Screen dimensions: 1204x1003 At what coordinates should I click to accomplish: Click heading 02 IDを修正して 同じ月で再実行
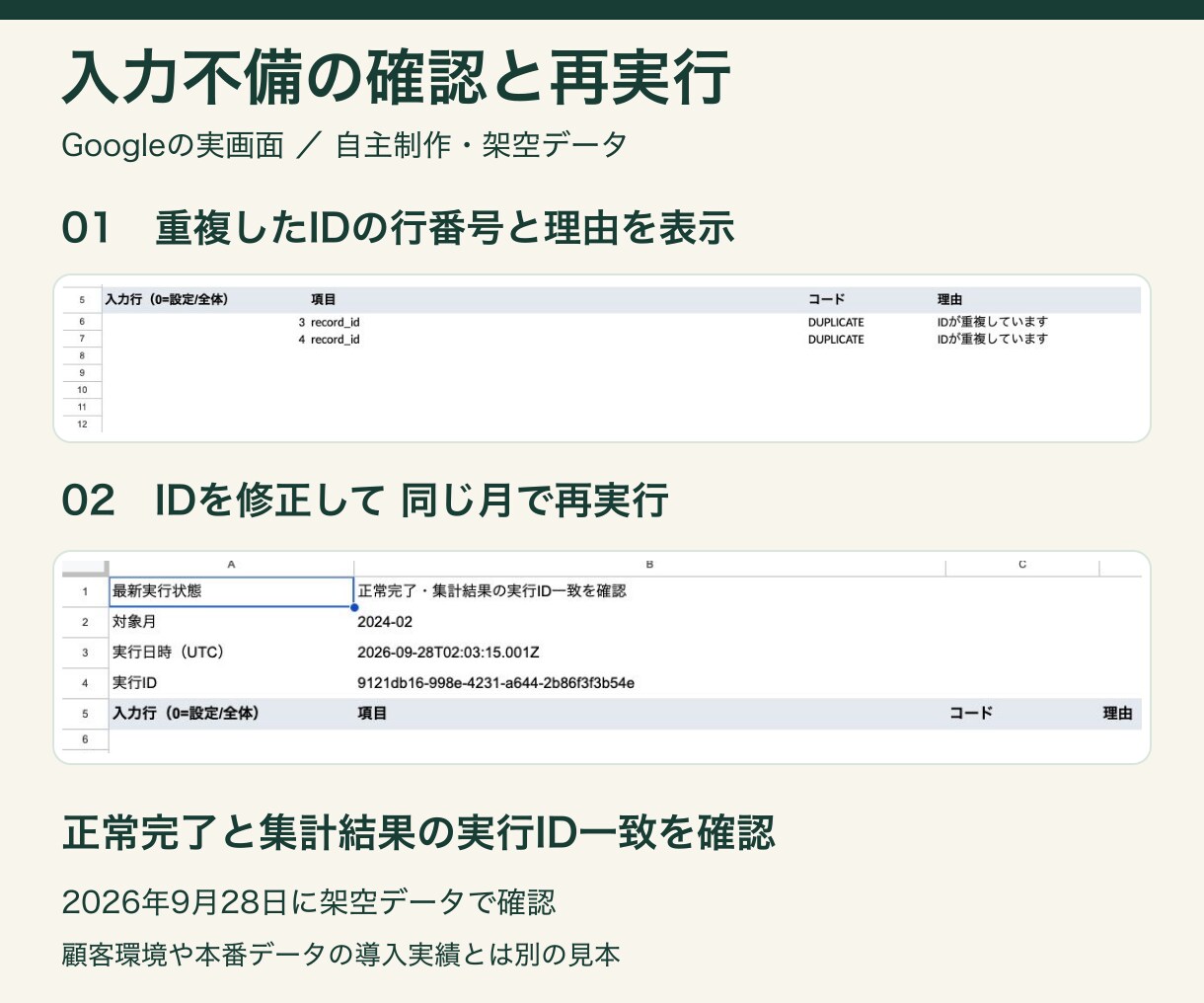tap(365, 501)
